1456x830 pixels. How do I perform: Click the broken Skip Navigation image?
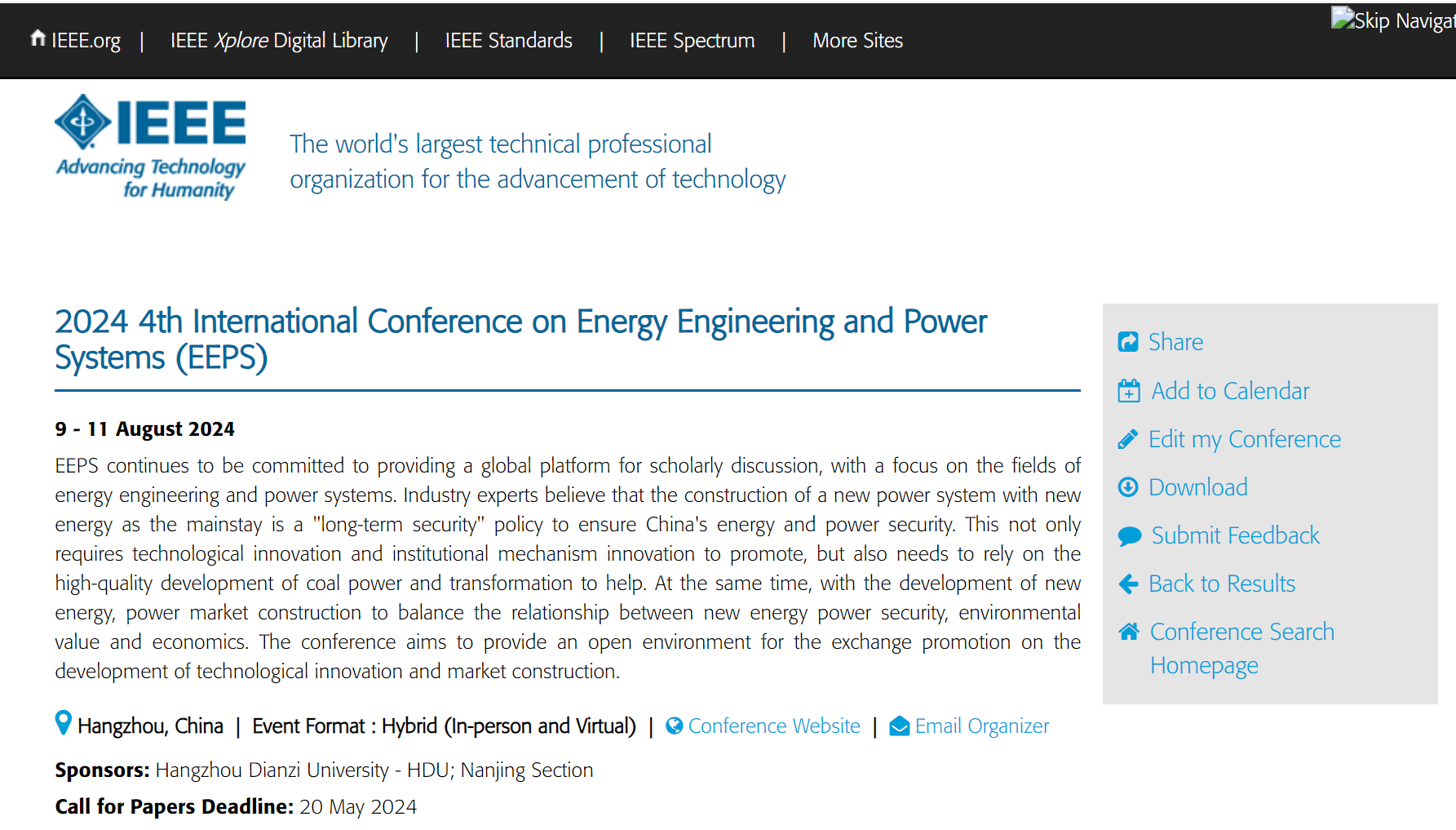click(x=1393, y=20)
